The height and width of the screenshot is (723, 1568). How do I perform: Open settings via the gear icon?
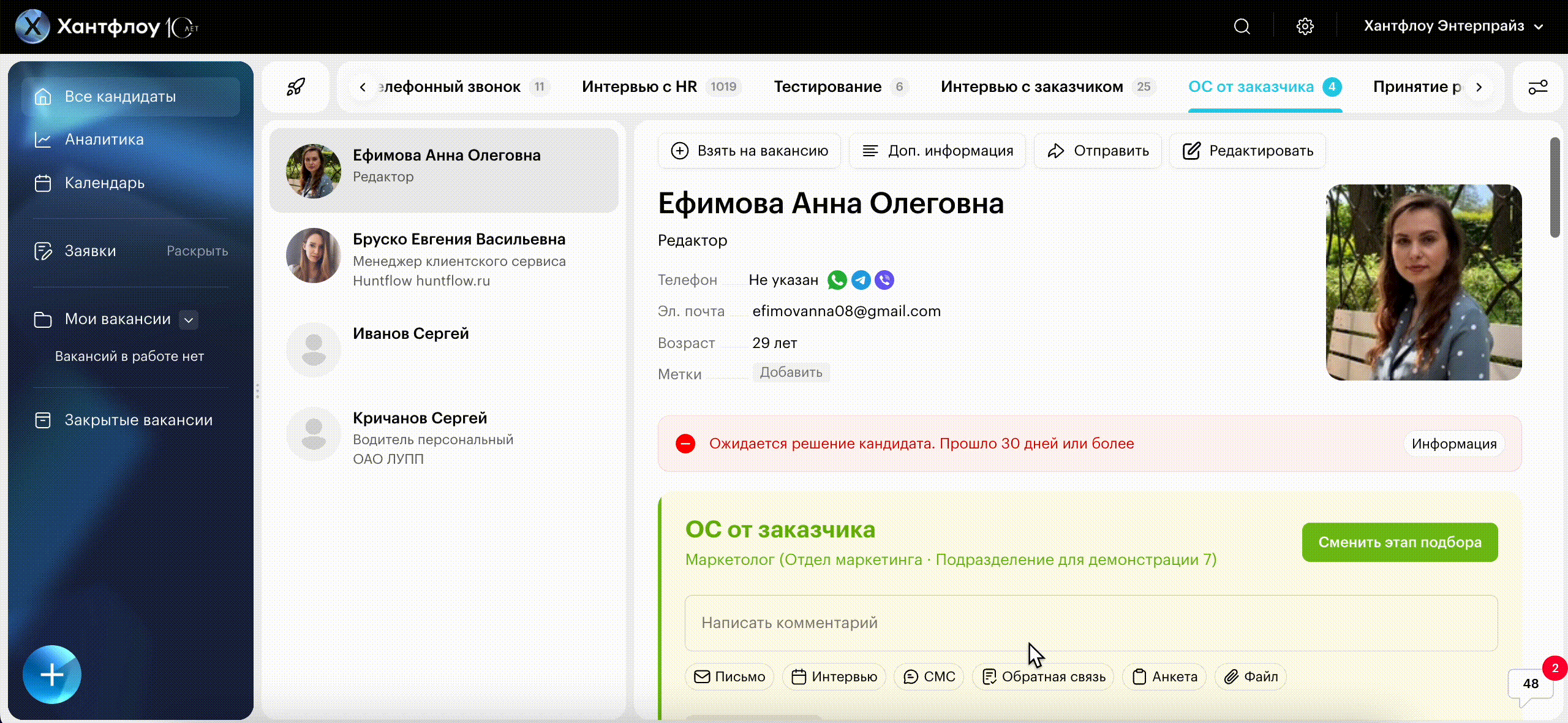click(x=1305, y=26)
